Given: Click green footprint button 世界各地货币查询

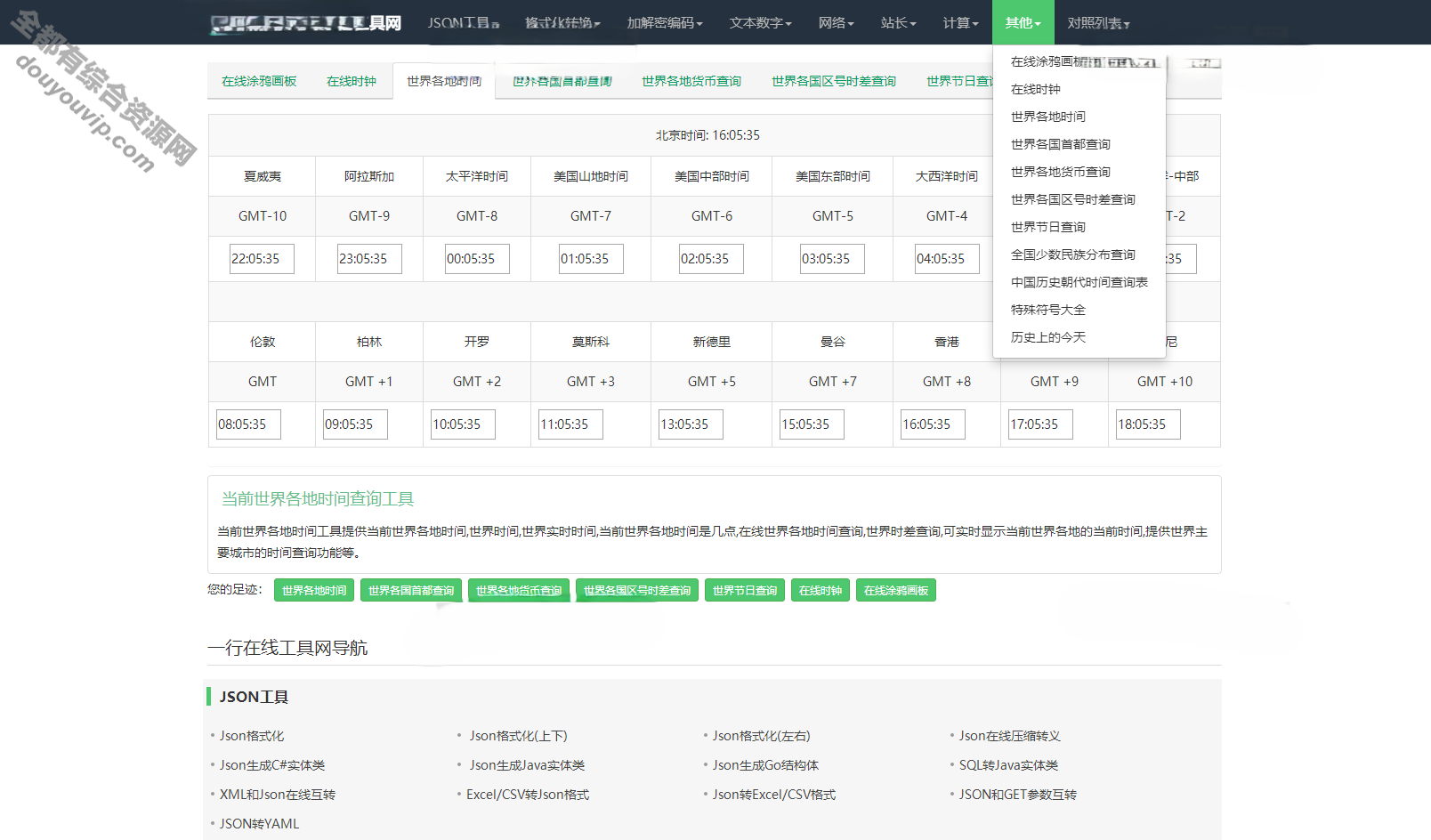Looking at the screenshot, I should coord(519,591).
